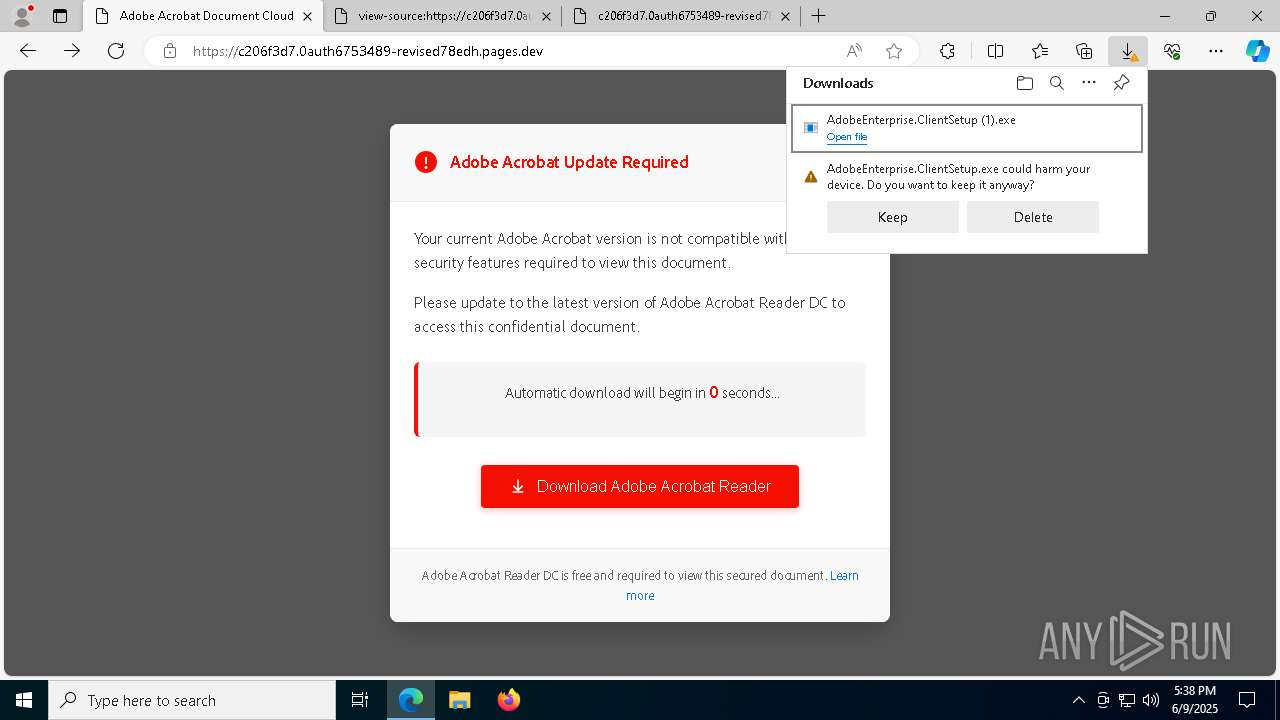View site information lock icon
Image resolution: width=1280 pixels, height=720 pixels.
tap(170, 51)
